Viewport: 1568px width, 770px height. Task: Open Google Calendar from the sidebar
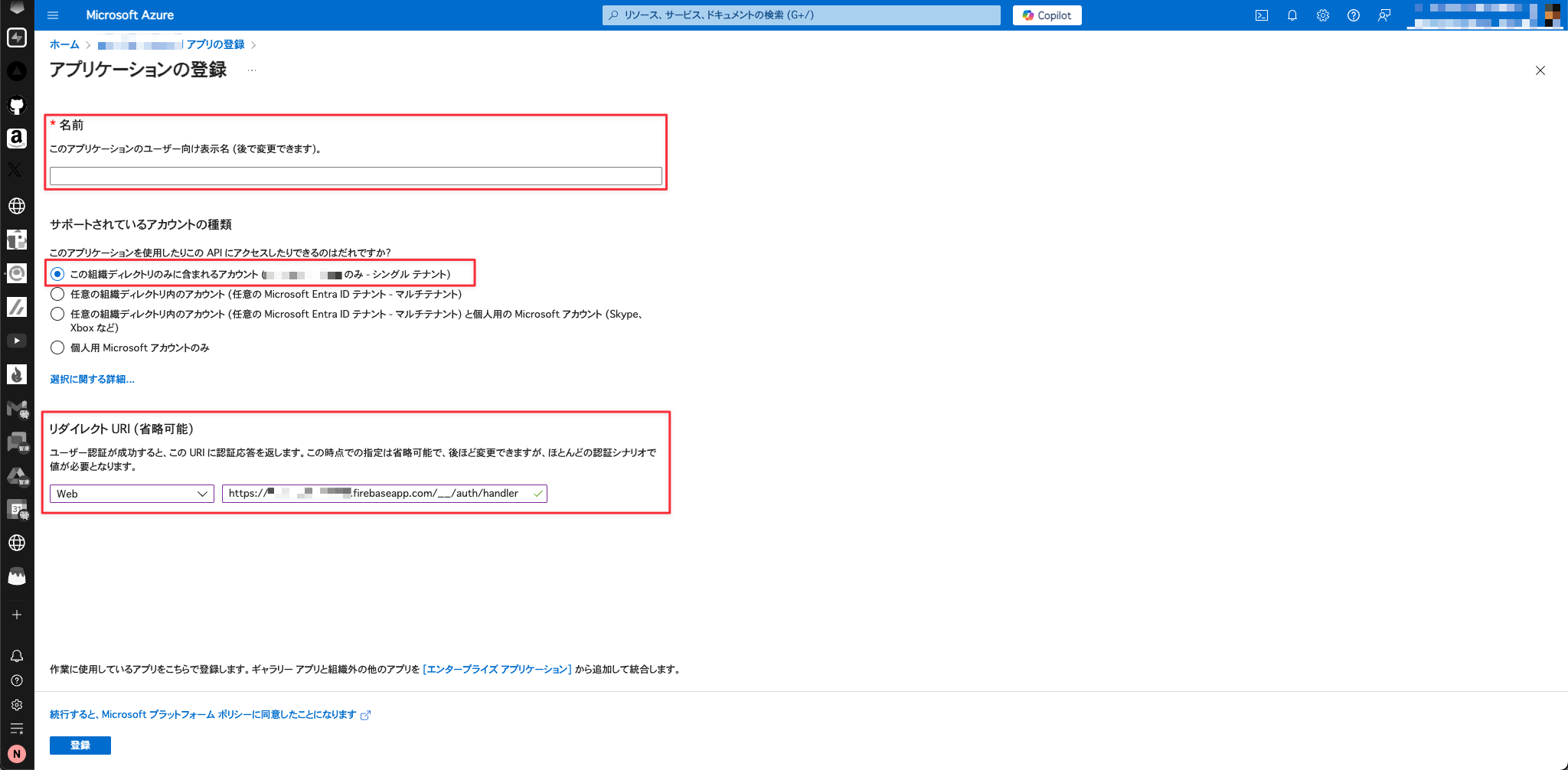point(17,509)
